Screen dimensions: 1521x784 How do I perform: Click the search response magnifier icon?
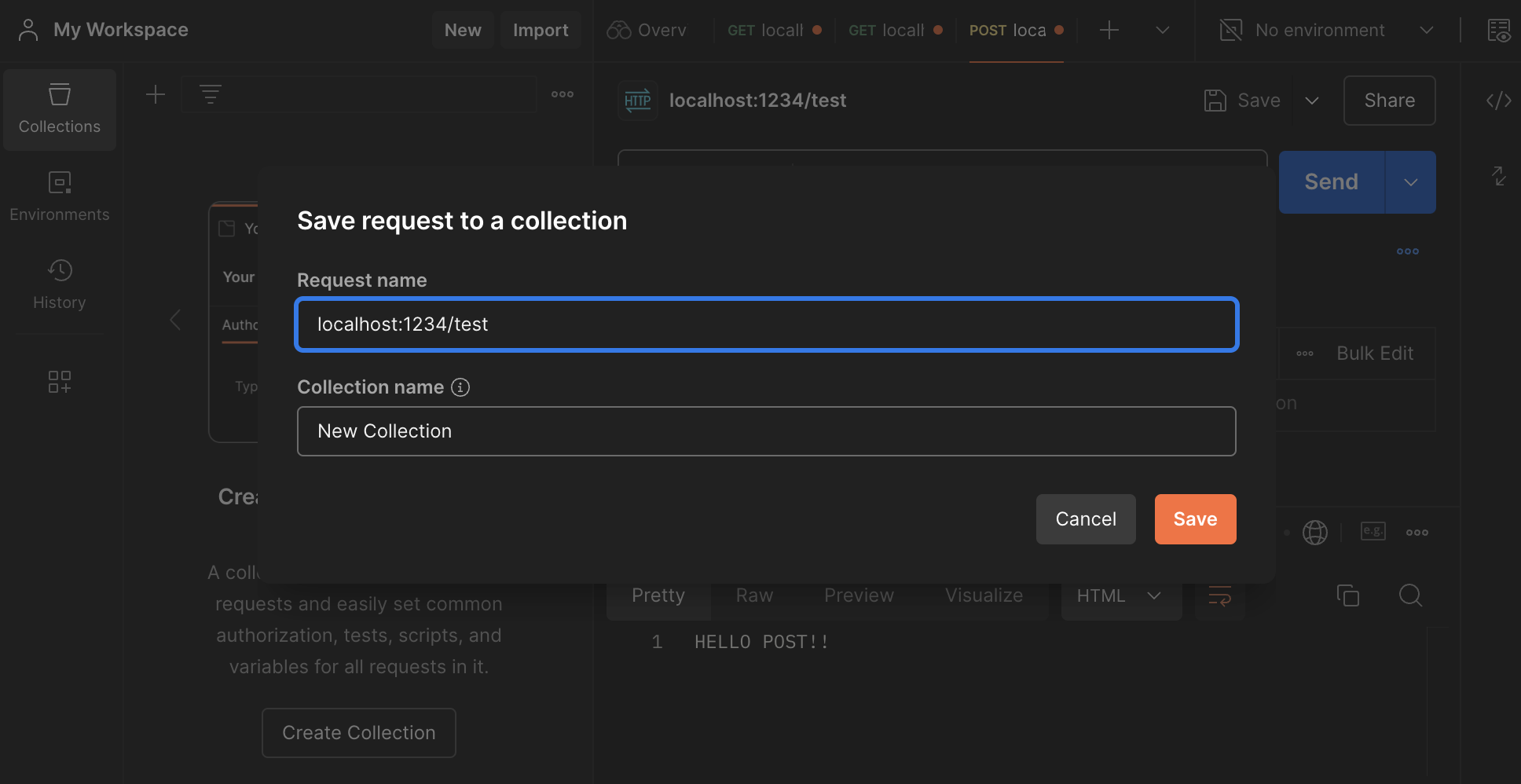pyautogui.click(x=1410, y=595)
